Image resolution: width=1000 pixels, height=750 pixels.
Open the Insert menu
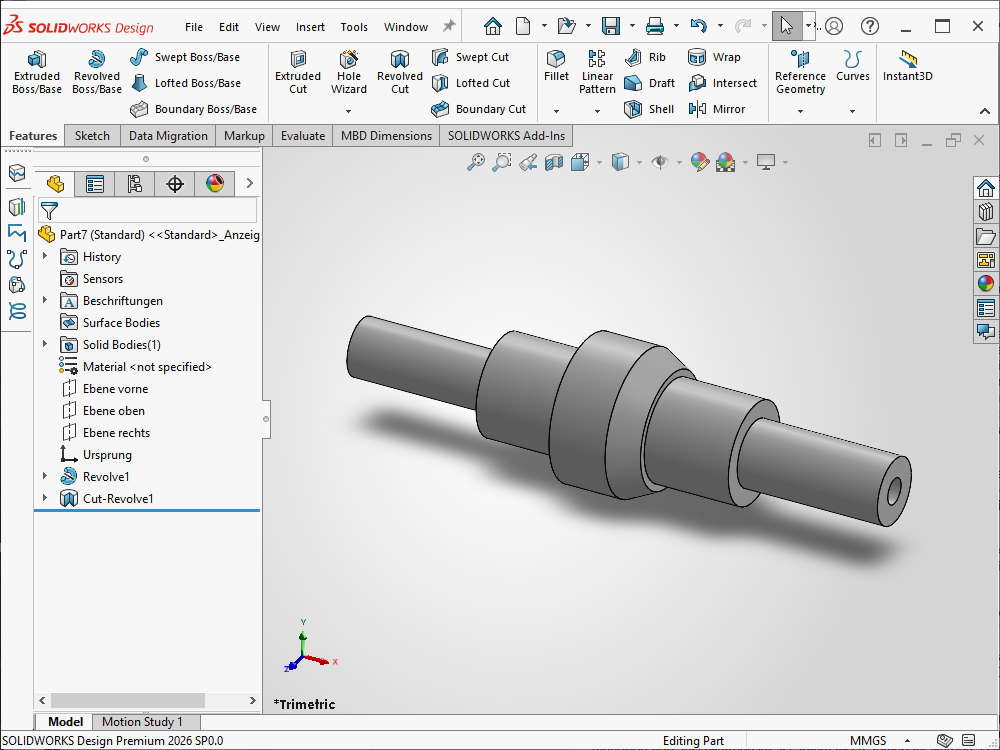pos(310,27)
